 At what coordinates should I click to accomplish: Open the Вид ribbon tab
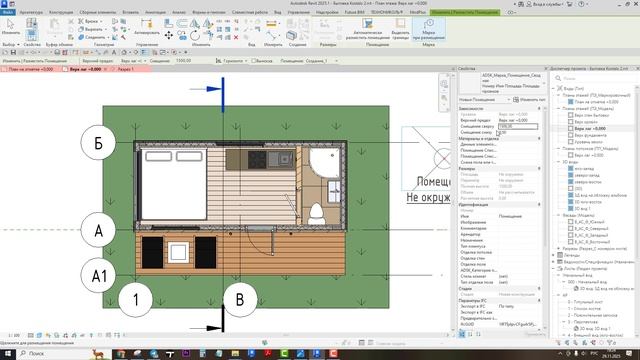point(278,12)
